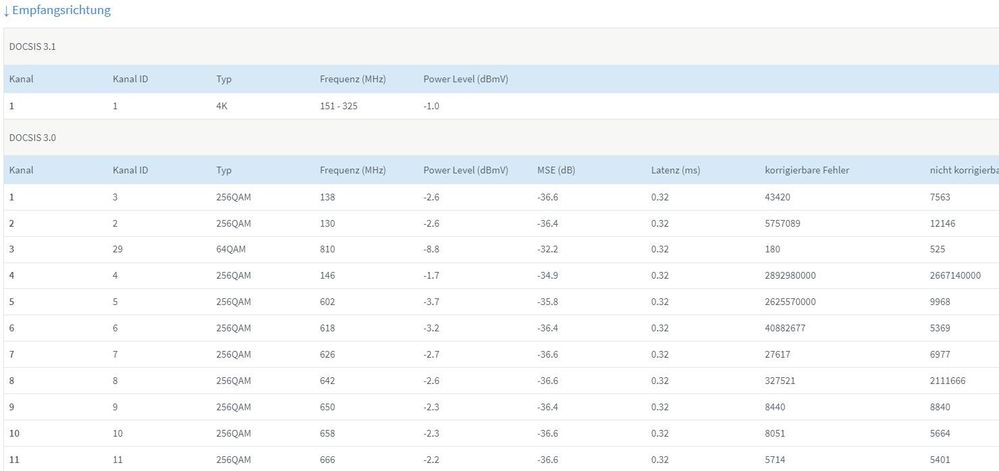Click MSE value -34.9
999x471 pixels.
click(x=547, y=275)
